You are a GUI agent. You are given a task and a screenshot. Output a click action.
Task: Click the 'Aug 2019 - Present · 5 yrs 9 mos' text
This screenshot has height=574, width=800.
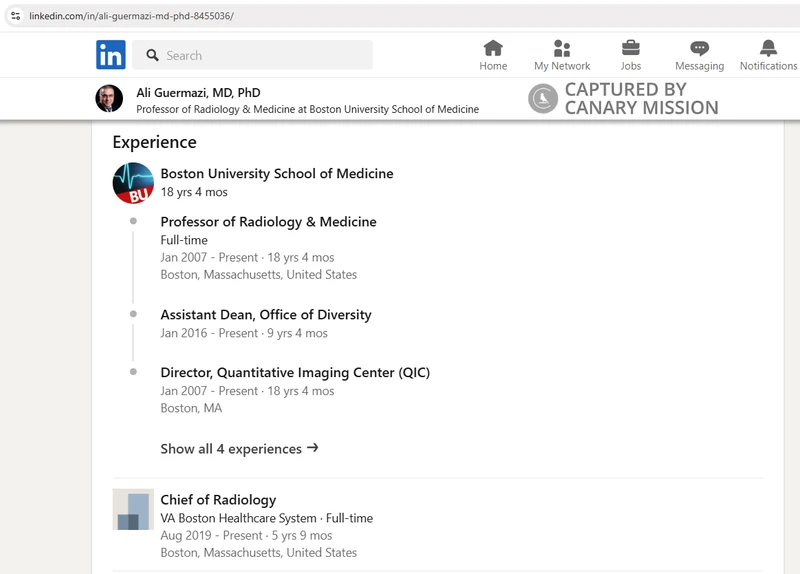246,536
